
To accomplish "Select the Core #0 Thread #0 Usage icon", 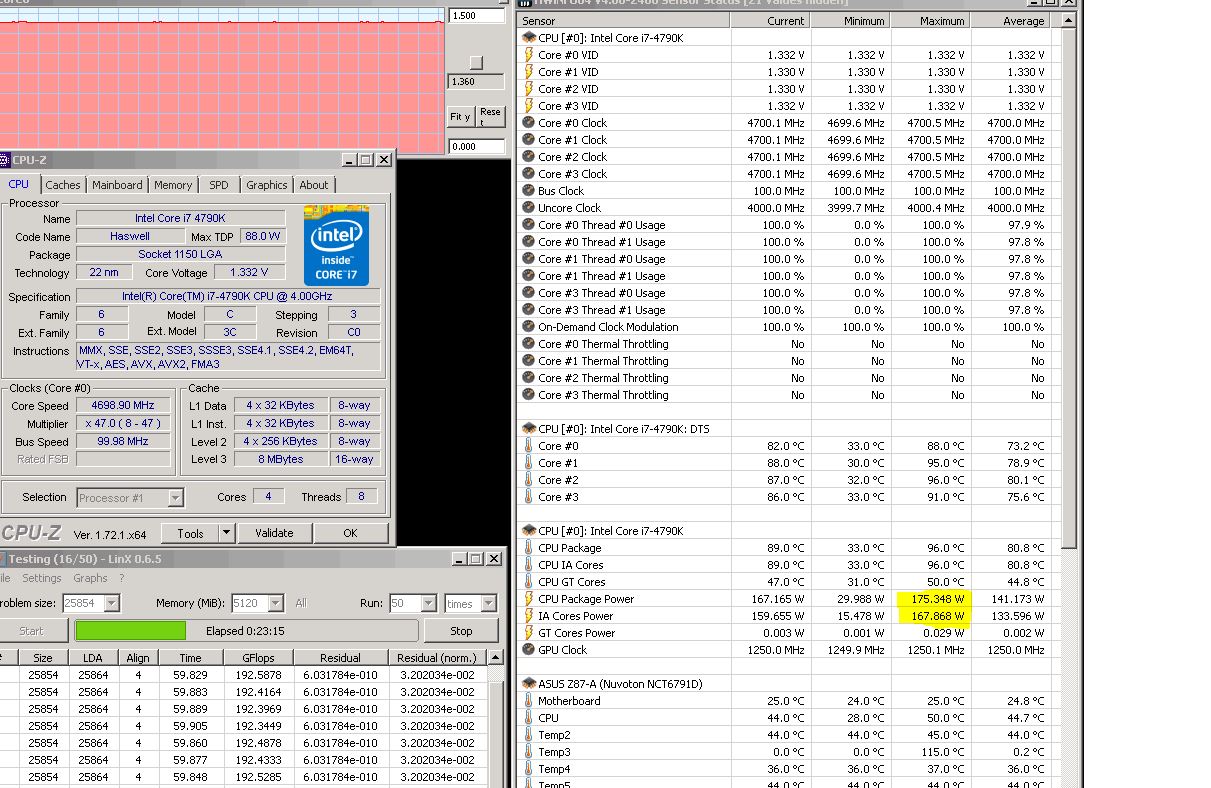I will (529, 225).
